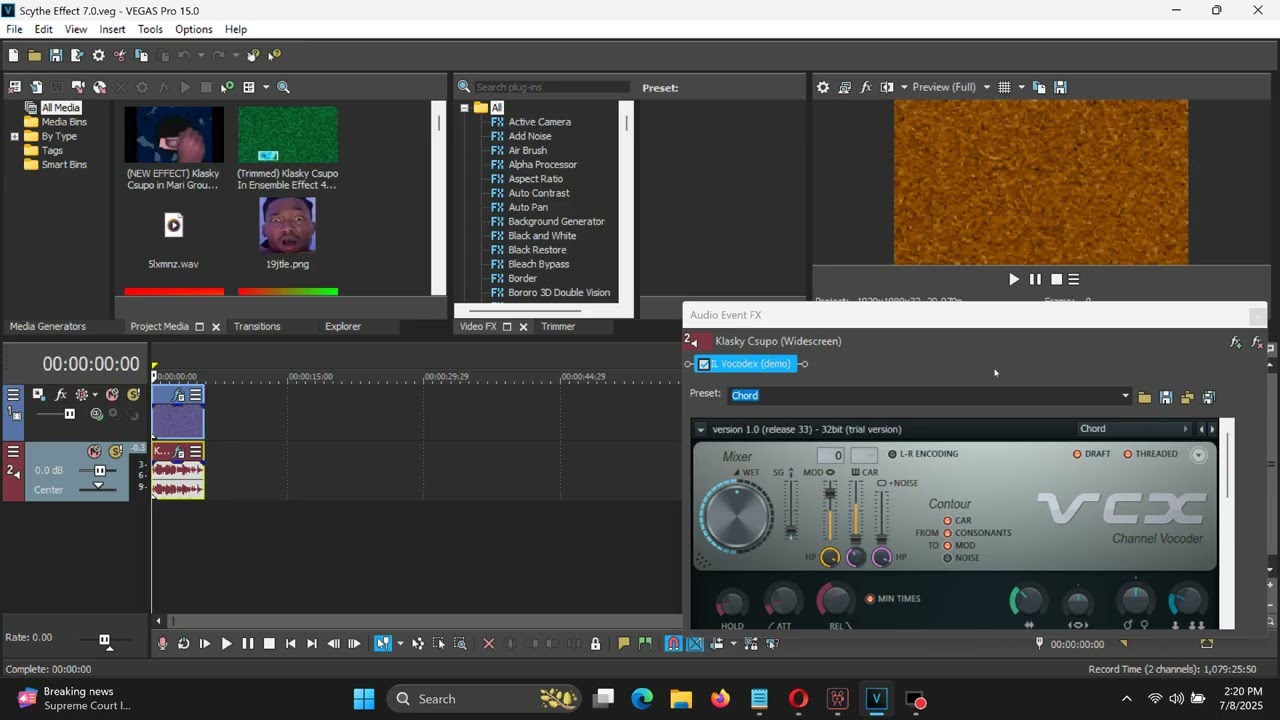
Task: Toggle MIN TIMES in Vocodex
Action: pyautogui.click(x=870, y=599)
